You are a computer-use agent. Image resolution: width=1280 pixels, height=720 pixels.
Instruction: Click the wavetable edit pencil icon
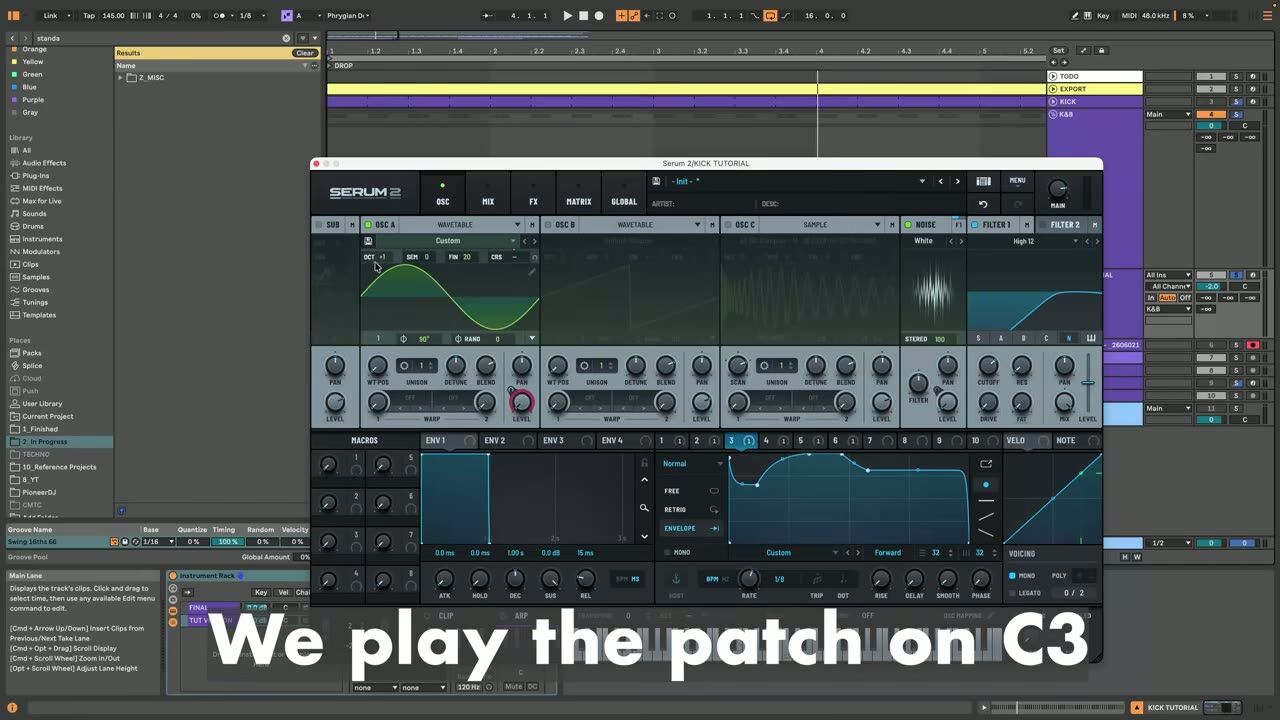531,271
